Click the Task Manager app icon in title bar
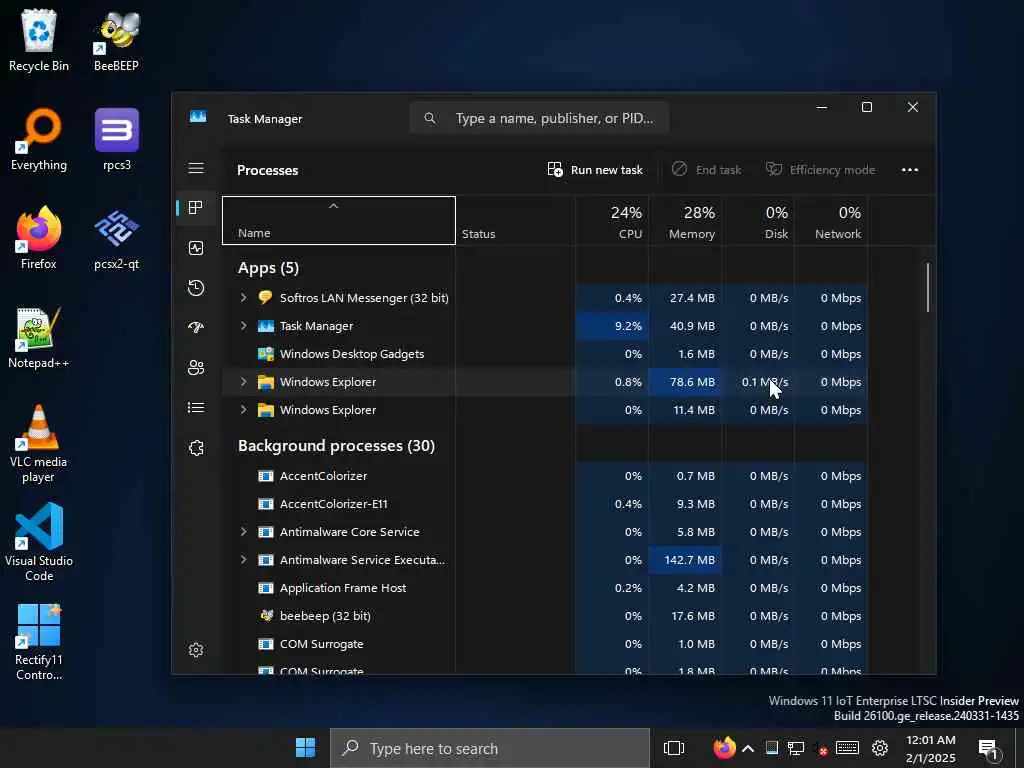This screenshot has height=768, width=1024. click(x=198, y=117)
